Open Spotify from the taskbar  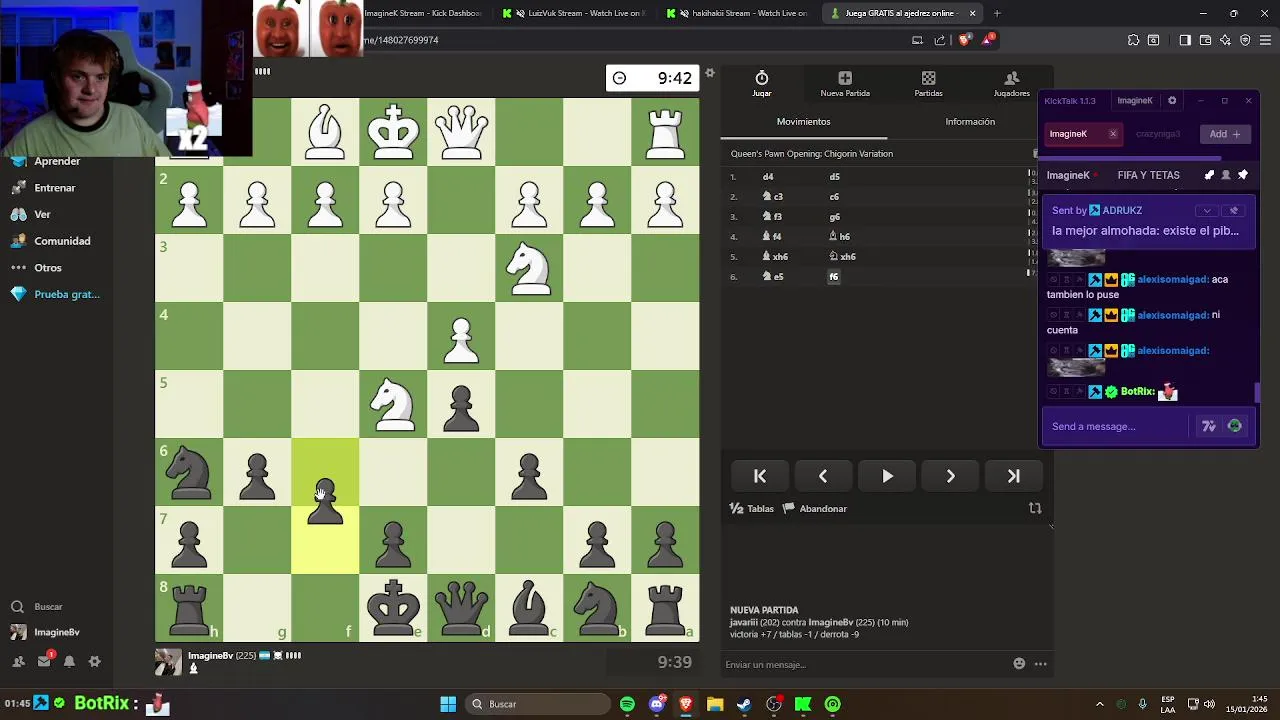click(627, 704)
